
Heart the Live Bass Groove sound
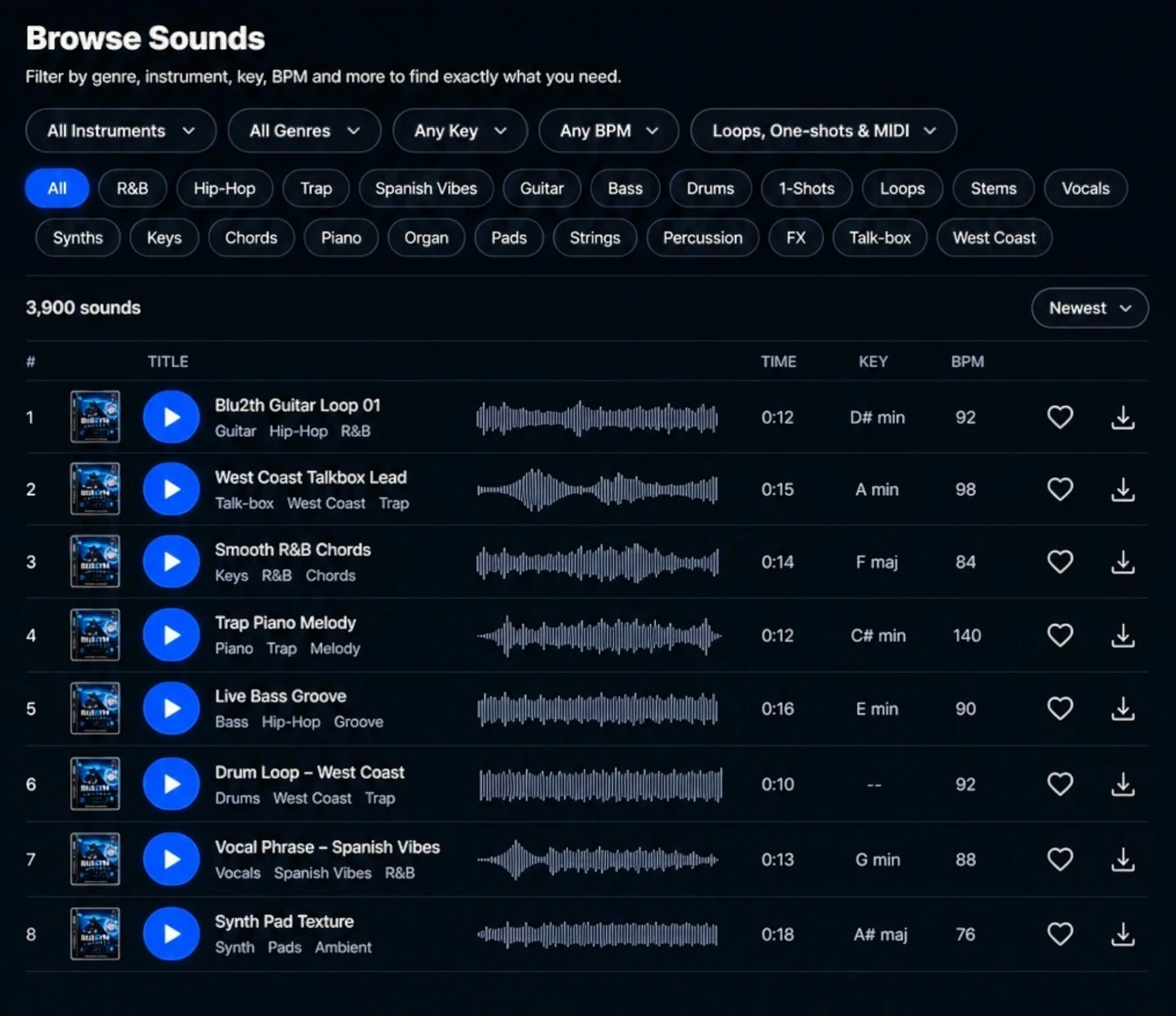point(1060,708)
